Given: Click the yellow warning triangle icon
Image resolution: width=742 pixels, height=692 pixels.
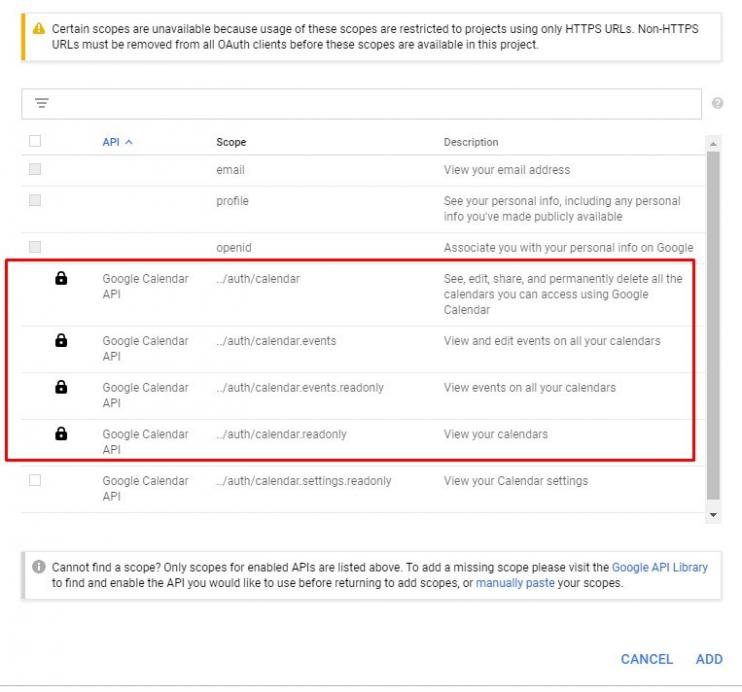Looking at the screenshot, I should [x=39, y=30].
